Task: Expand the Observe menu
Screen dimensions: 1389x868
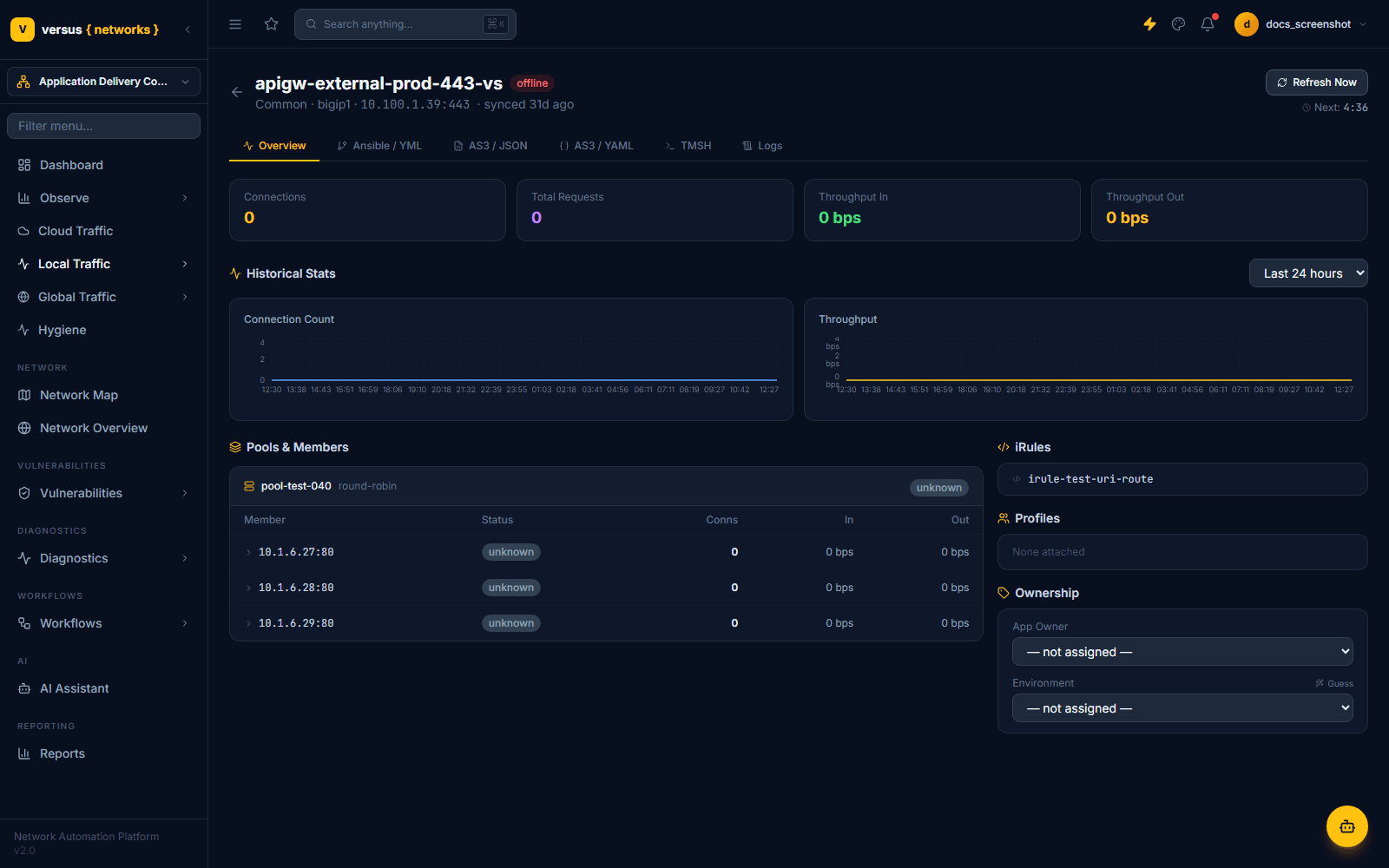Action: pos(104,198)
